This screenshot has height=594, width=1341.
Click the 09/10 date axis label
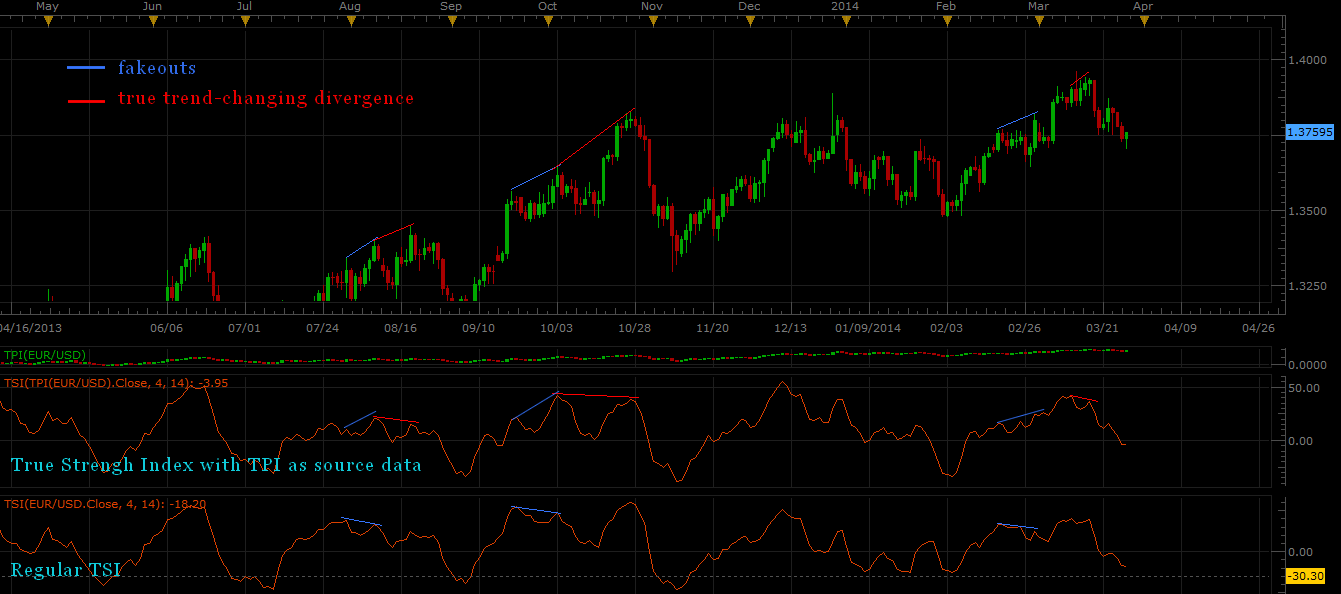478,327
